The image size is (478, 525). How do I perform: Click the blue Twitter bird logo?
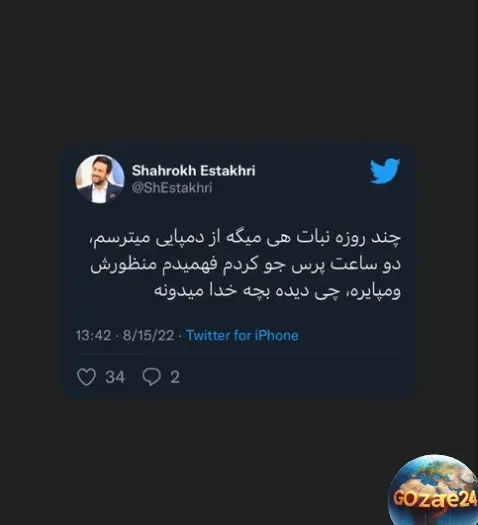coord(385,171)
